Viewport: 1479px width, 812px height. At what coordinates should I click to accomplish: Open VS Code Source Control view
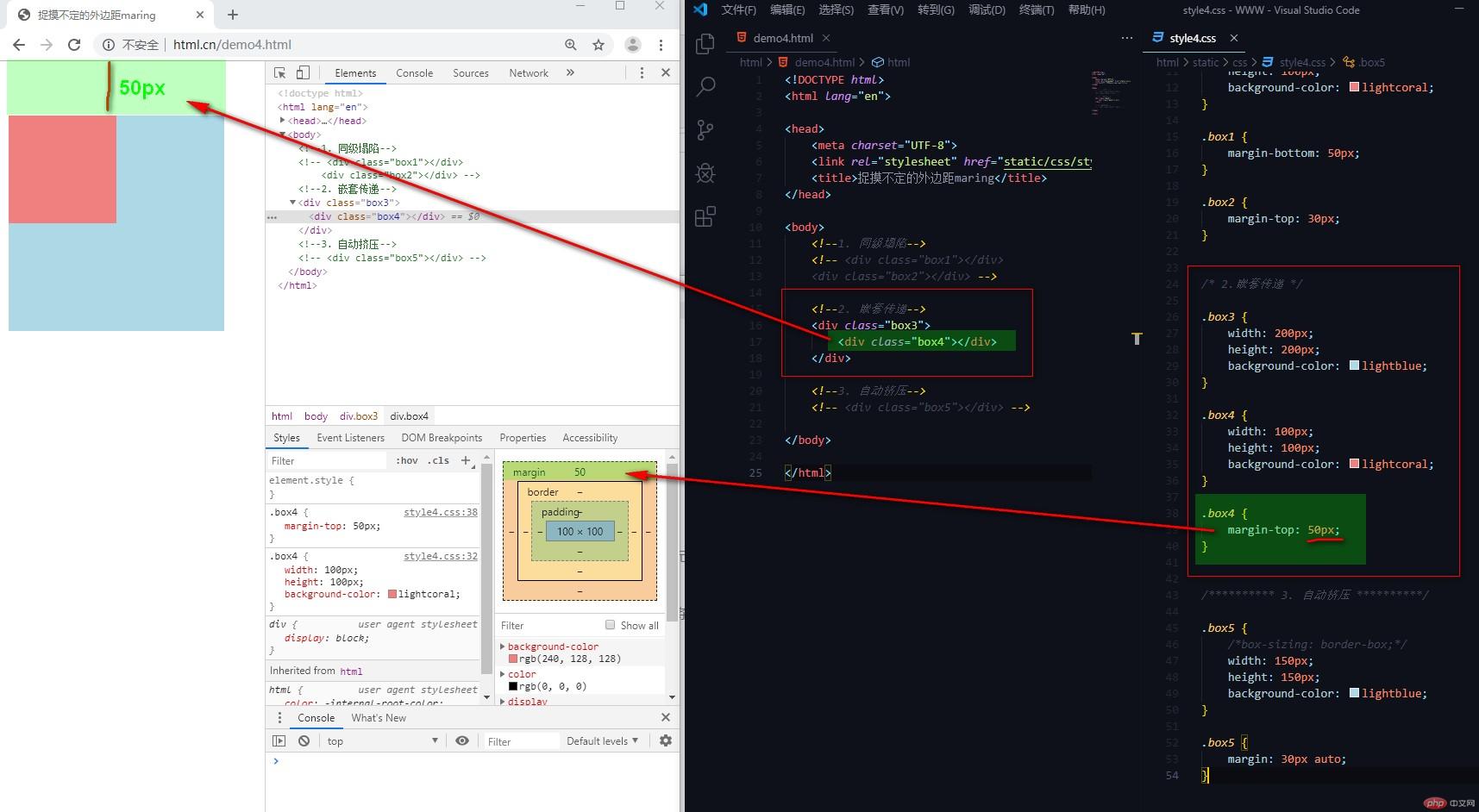(705, 129)
